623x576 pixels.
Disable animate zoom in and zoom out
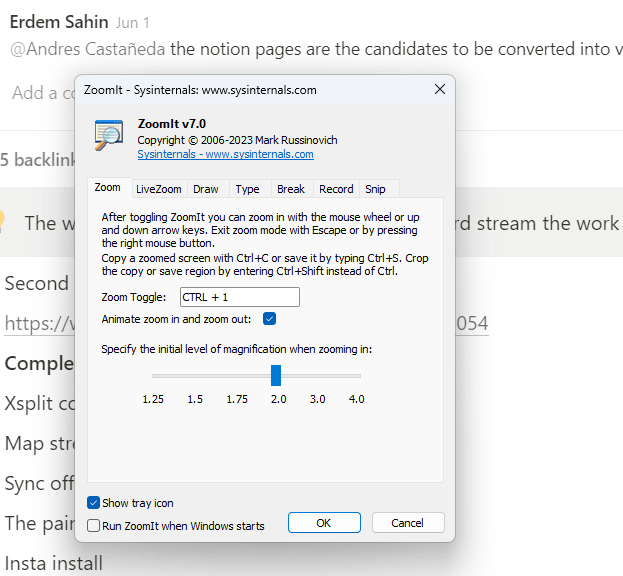point(269,319)
